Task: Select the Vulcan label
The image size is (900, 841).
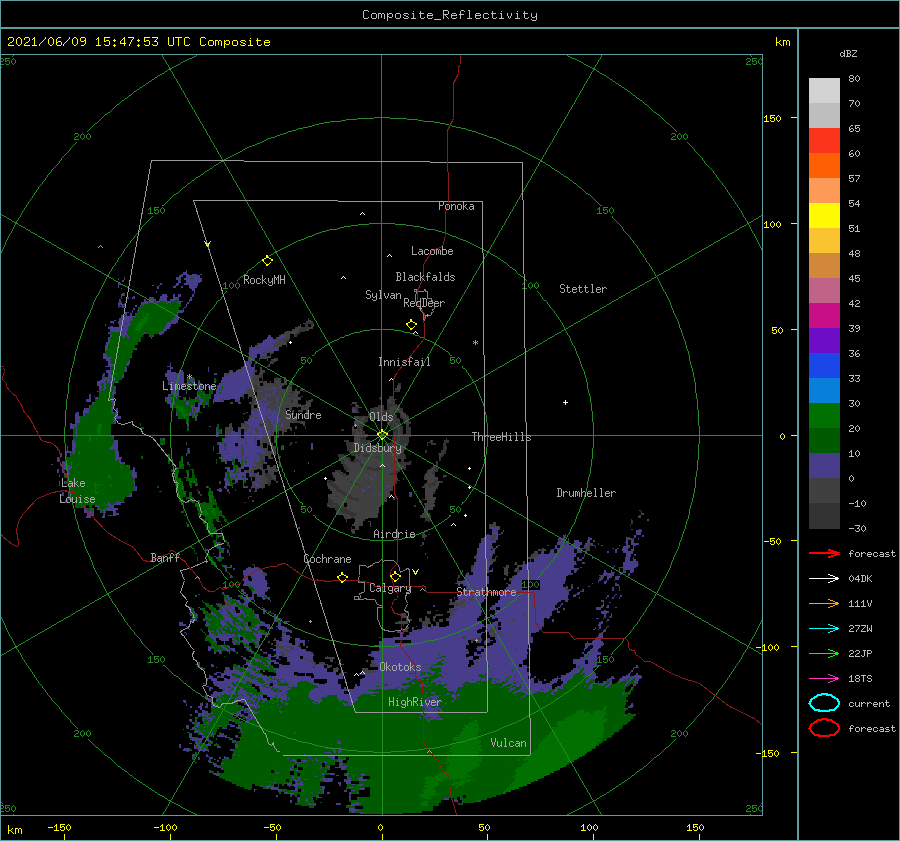Action: (x=509, y=743)
